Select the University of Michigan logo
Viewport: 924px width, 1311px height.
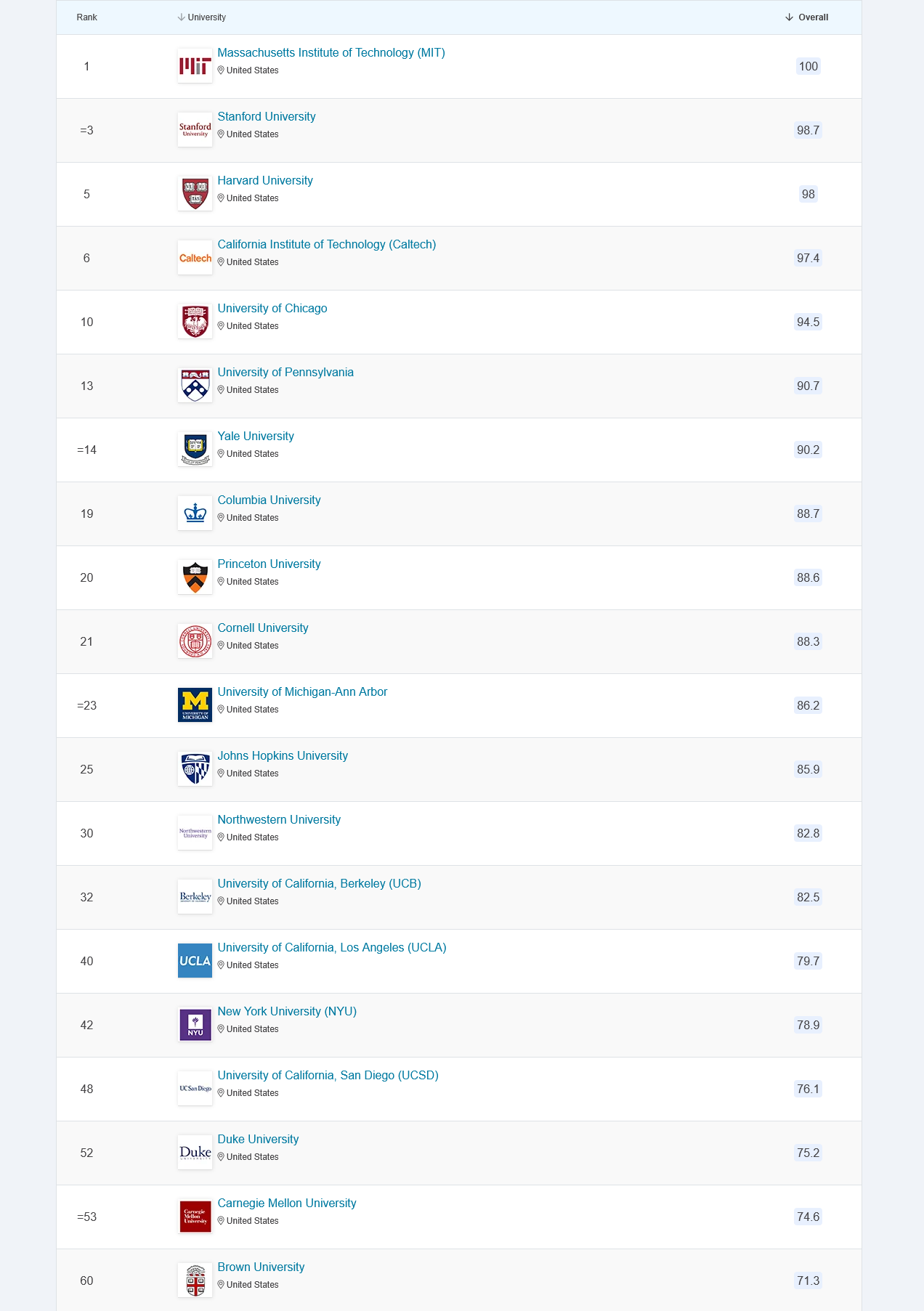[x=195, y=705]
